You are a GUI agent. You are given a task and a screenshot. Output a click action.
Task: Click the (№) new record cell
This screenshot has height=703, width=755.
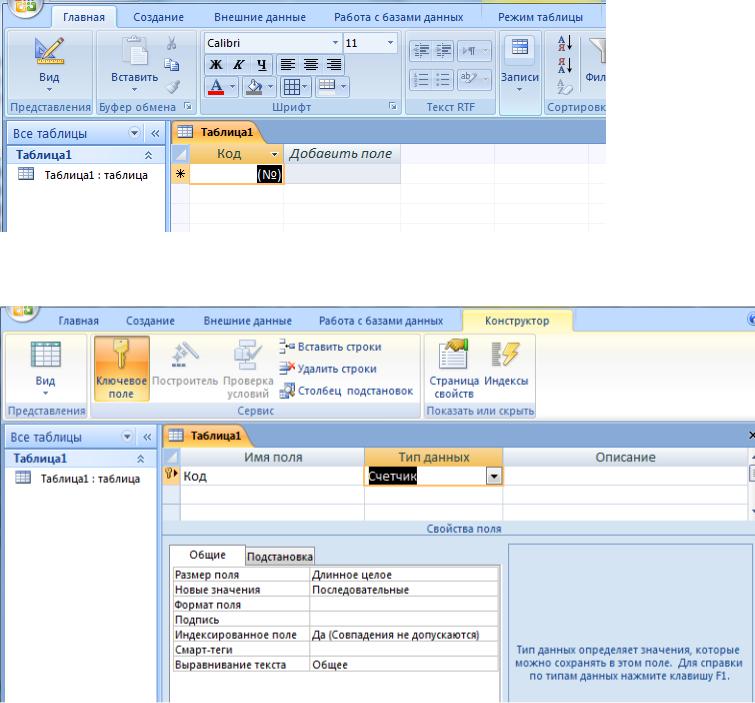click(x=236, y=174)
